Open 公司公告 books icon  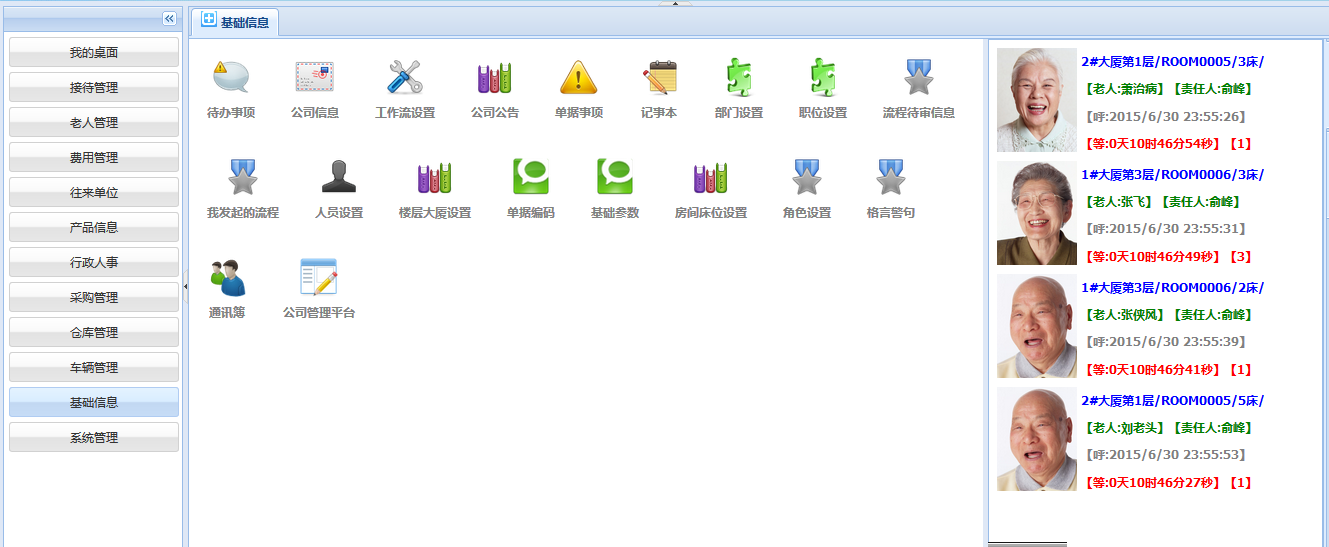pyautogui.click(x=495, y=77)
